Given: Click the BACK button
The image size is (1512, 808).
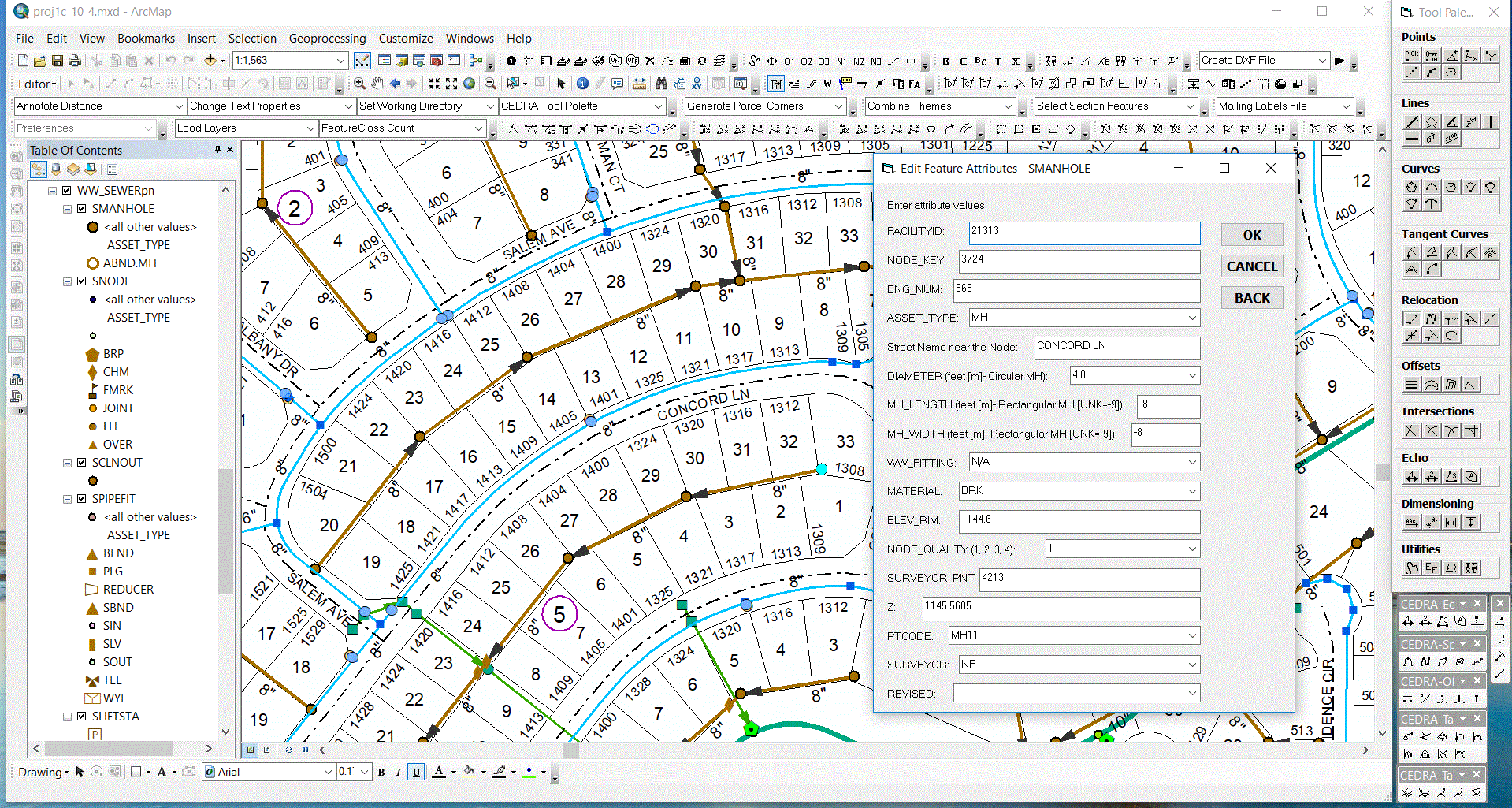Looking at the screenshot, I should point(1252,298).
